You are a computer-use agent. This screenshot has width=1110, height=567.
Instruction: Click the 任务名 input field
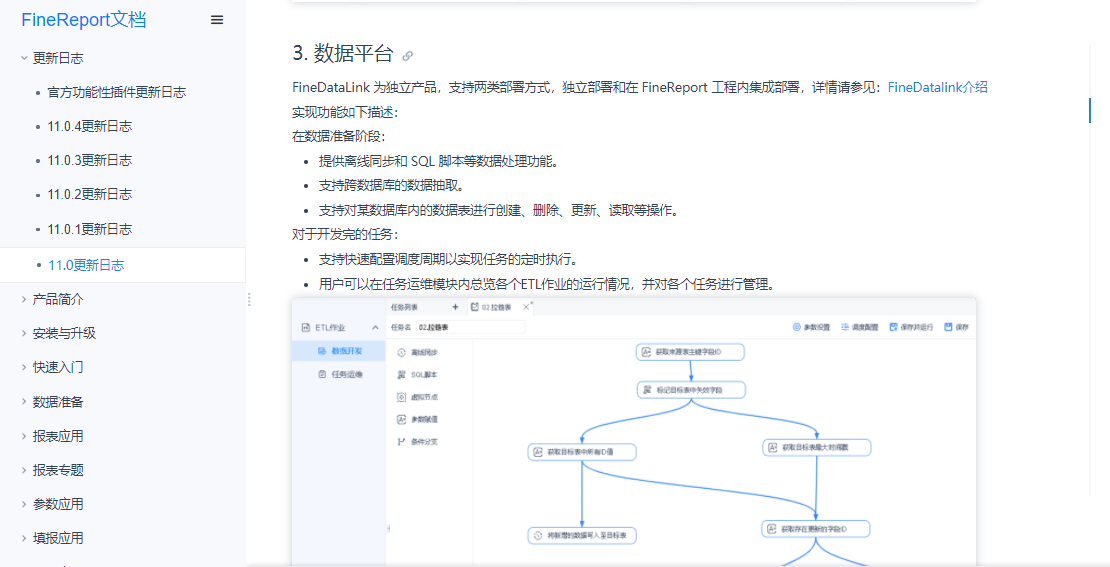[x=470, y=327]
